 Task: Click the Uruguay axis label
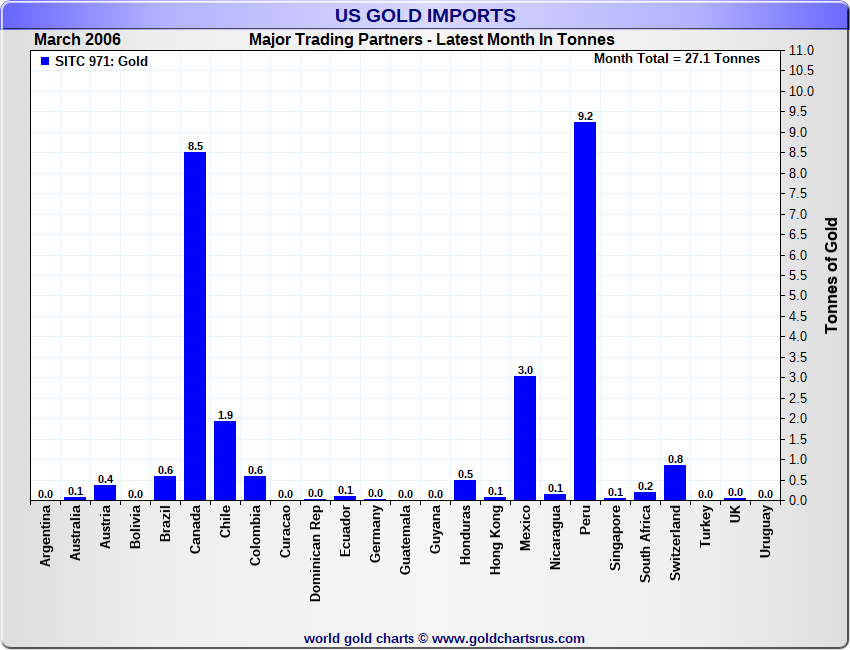pos(765,531)
